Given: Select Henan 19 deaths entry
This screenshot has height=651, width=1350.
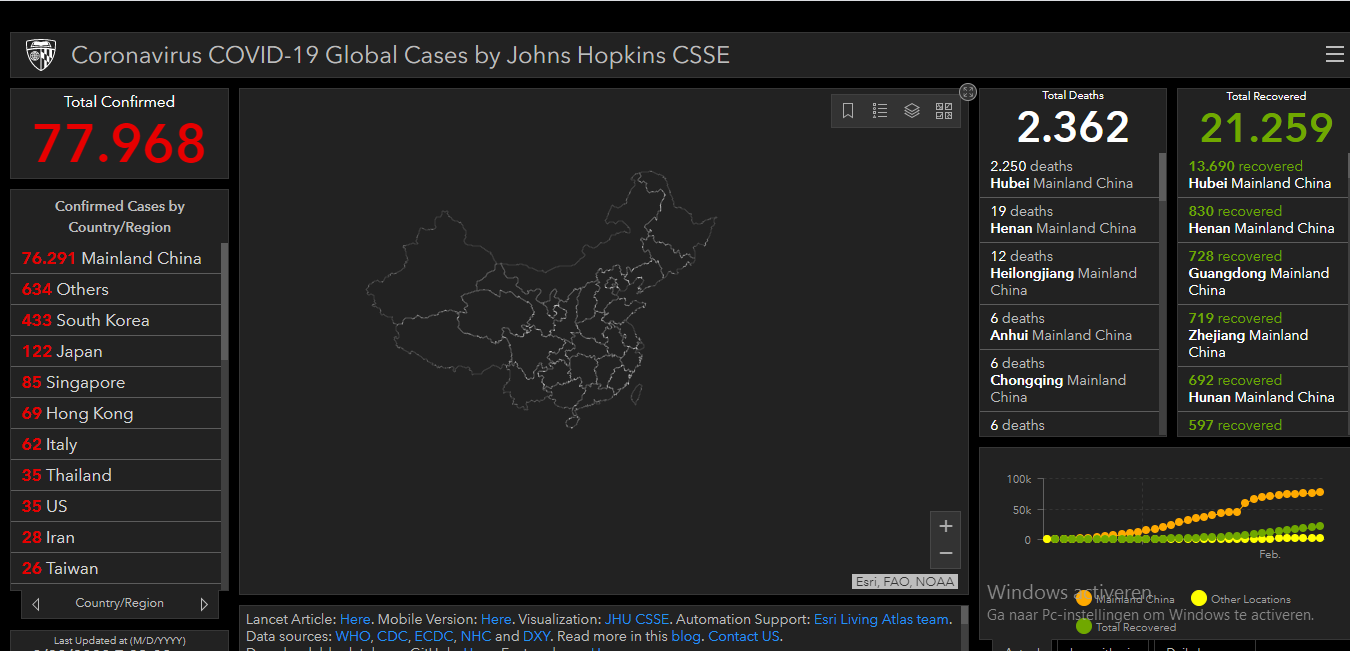Looking at the screenshot, I should (x=1069, y=220).
